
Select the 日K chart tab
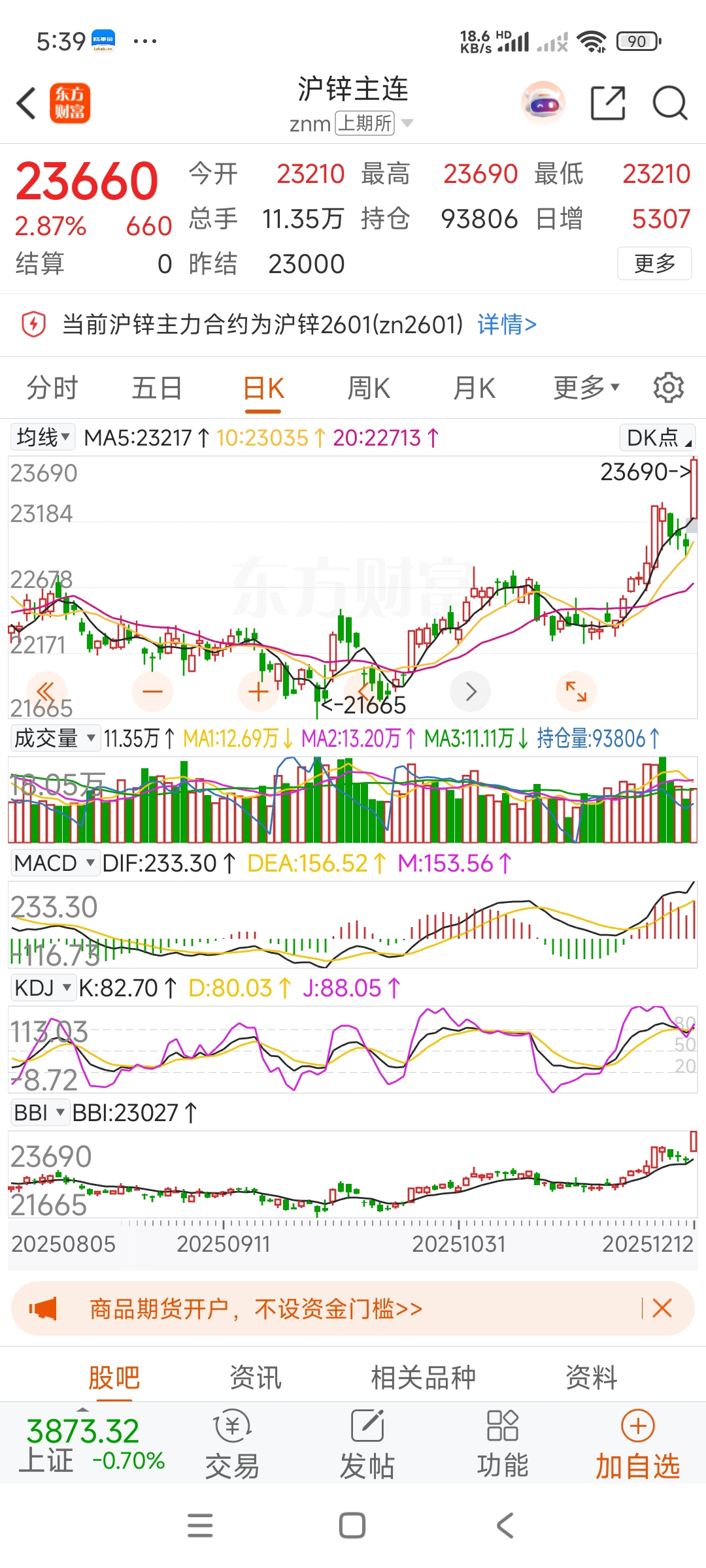pyautogui.click(x=263, y=387)
